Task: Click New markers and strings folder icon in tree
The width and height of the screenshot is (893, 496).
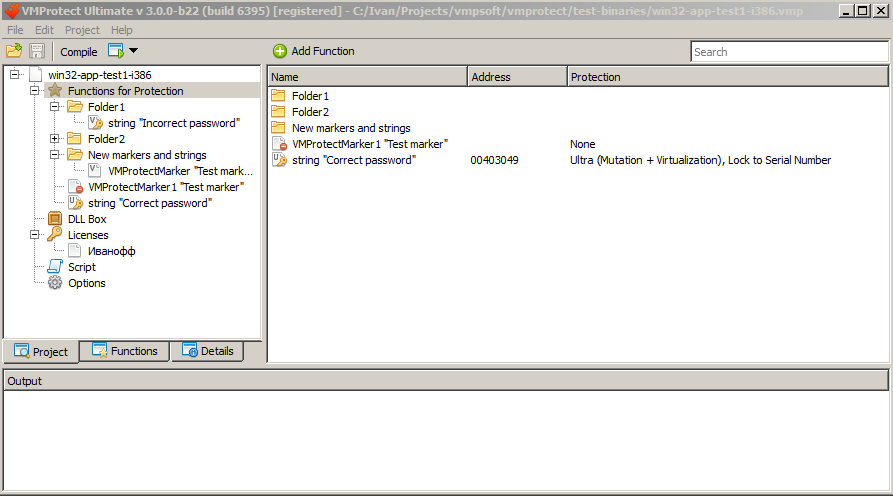Action: tap(75, 154)
